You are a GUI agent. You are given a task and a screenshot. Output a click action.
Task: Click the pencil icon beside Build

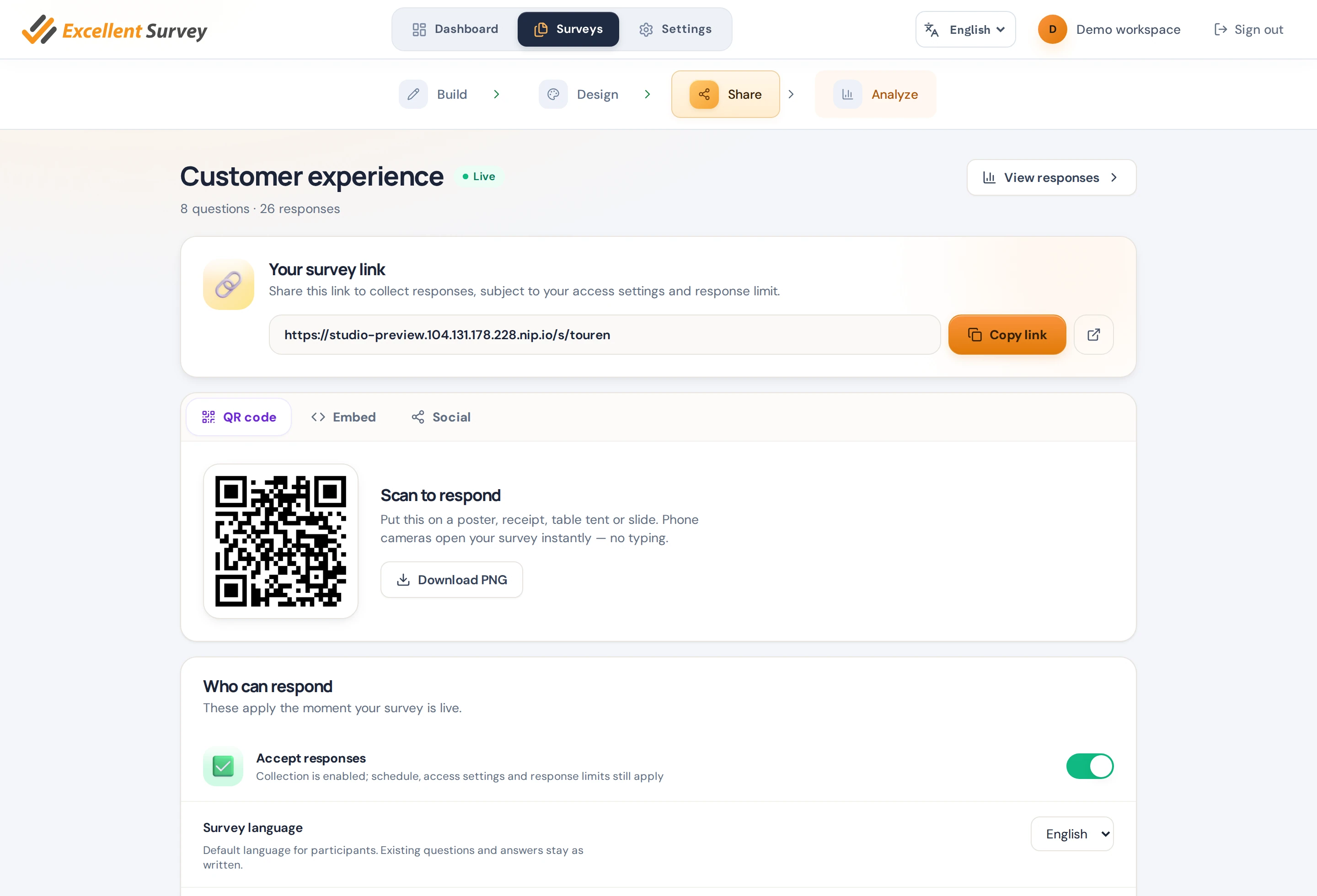click(413, 94)
